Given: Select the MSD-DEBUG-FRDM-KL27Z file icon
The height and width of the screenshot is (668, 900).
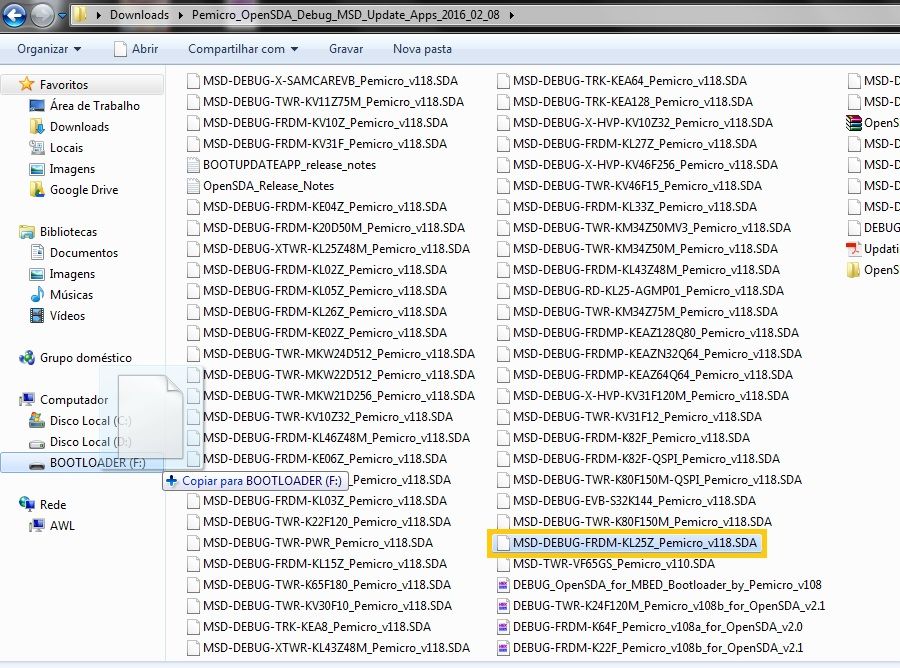Looking at the screenshot, I should [503, 144].
